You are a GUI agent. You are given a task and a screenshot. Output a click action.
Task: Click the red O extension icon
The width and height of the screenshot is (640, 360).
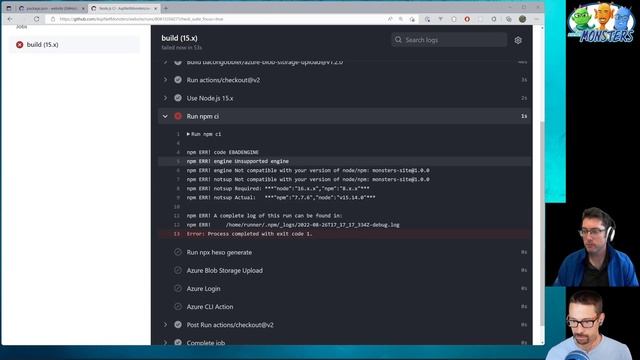(x=467, y=19)
